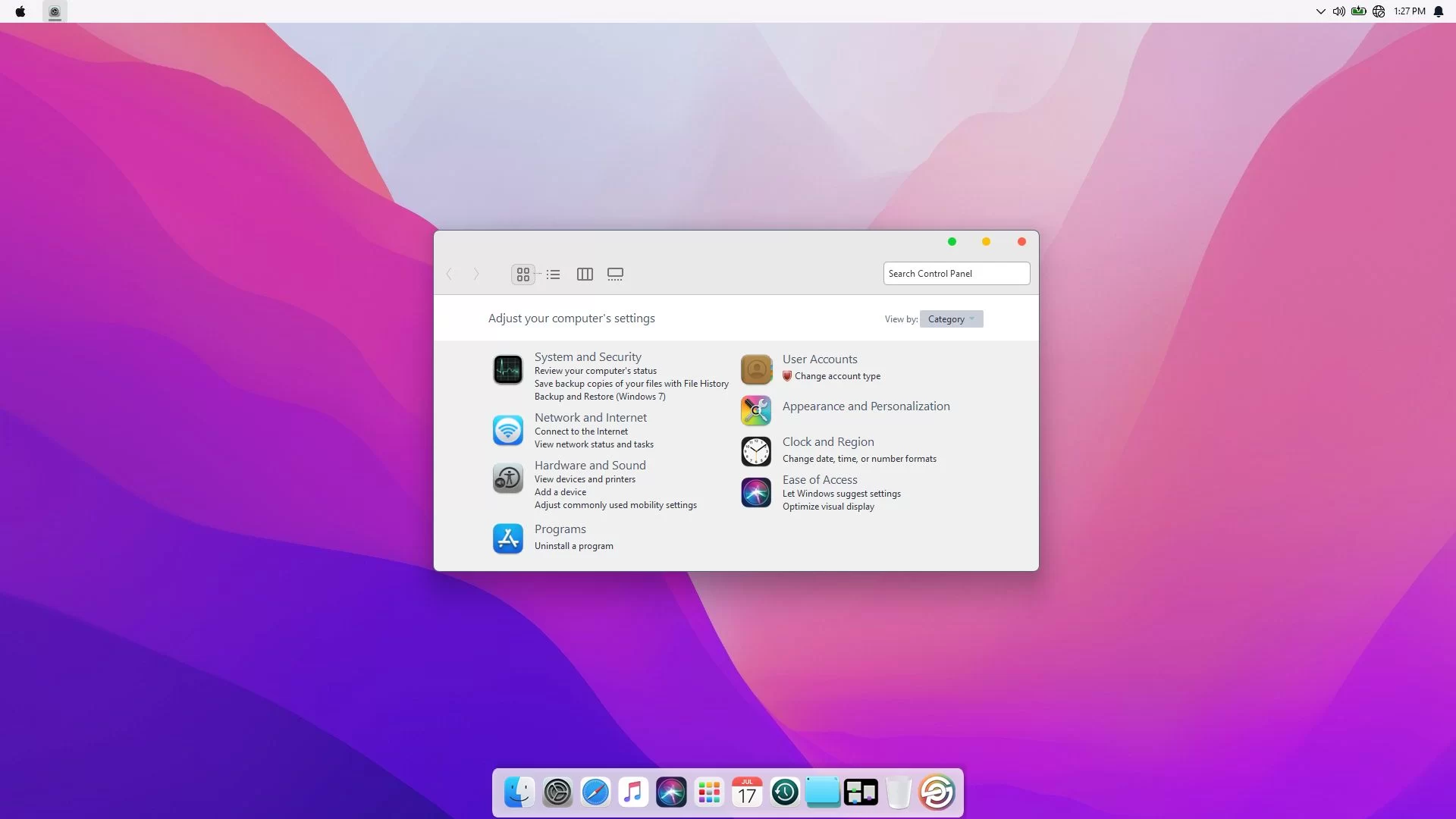Expand hidden tray icons chevron

tap(1320, 11)
